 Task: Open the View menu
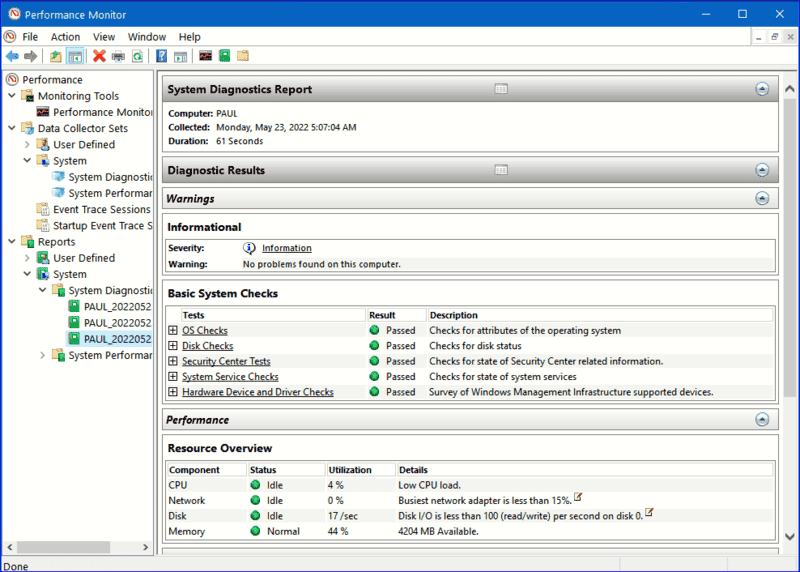tap(104, 37)
